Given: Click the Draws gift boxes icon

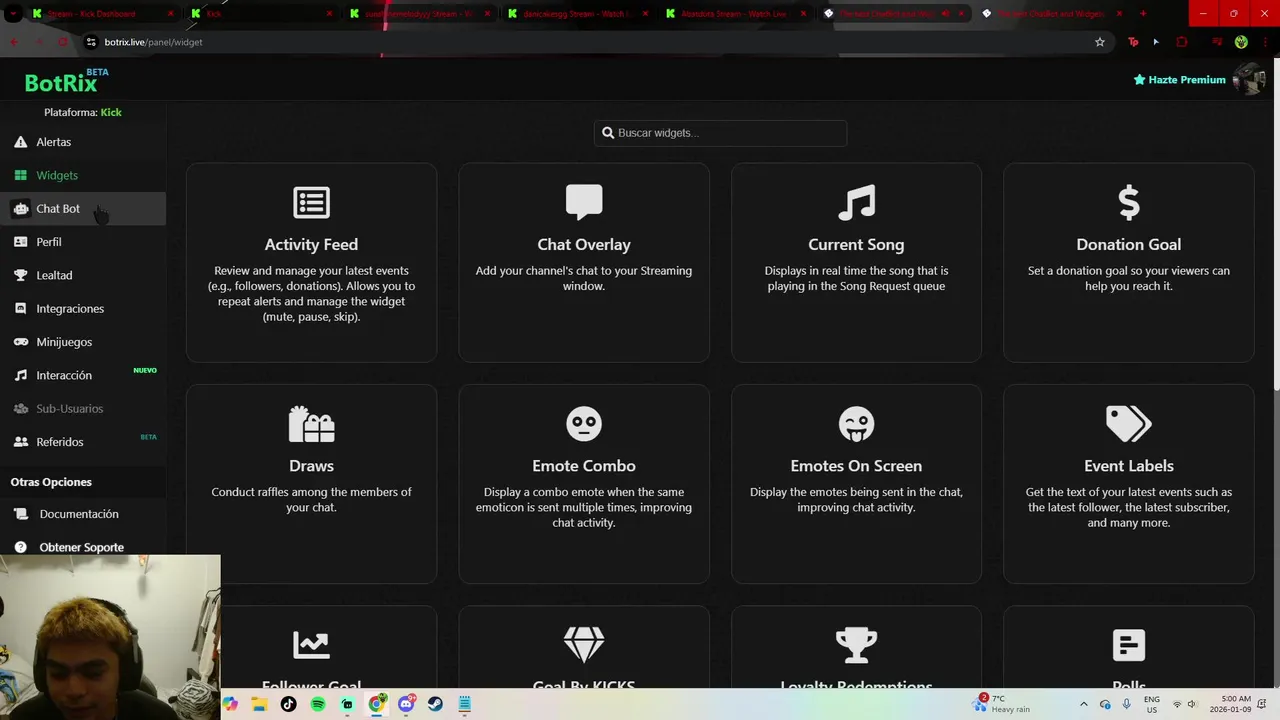Looking at the screenshot, I should 311,424.
